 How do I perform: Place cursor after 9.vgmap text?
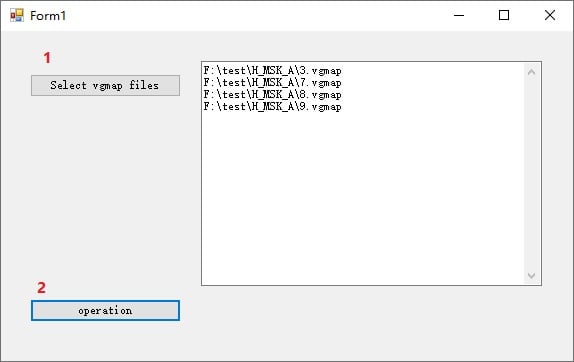click(342, 107)
